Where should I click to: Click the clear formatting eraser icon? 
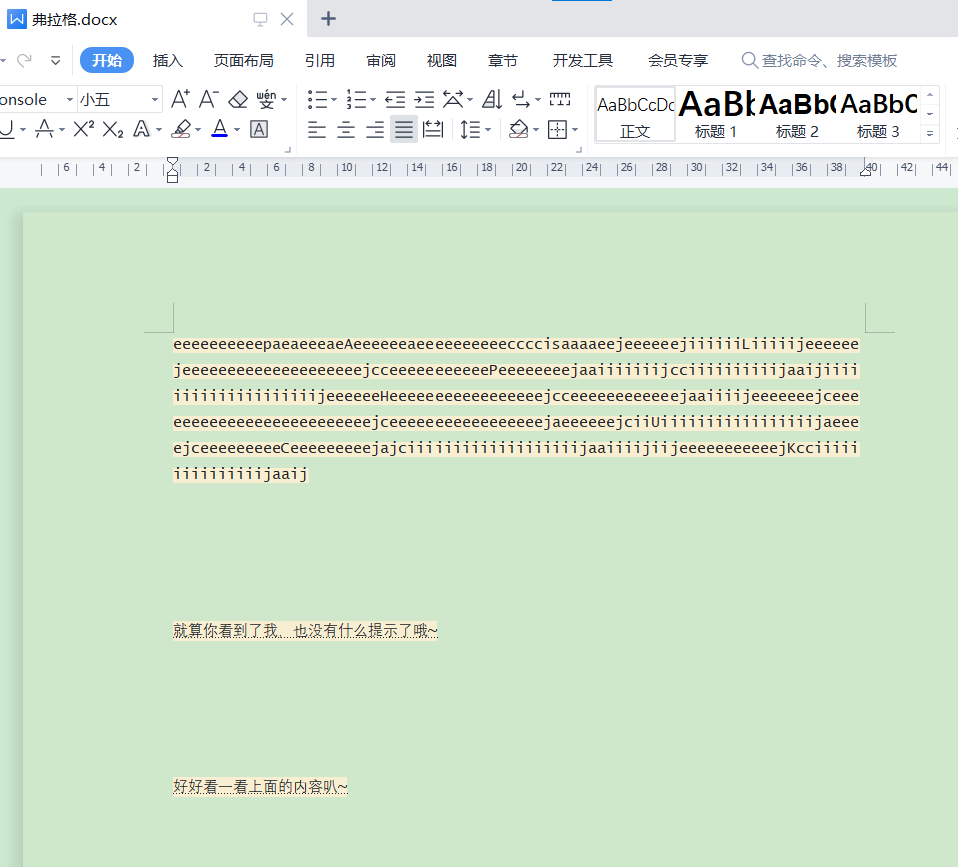(x=237, y=99)
